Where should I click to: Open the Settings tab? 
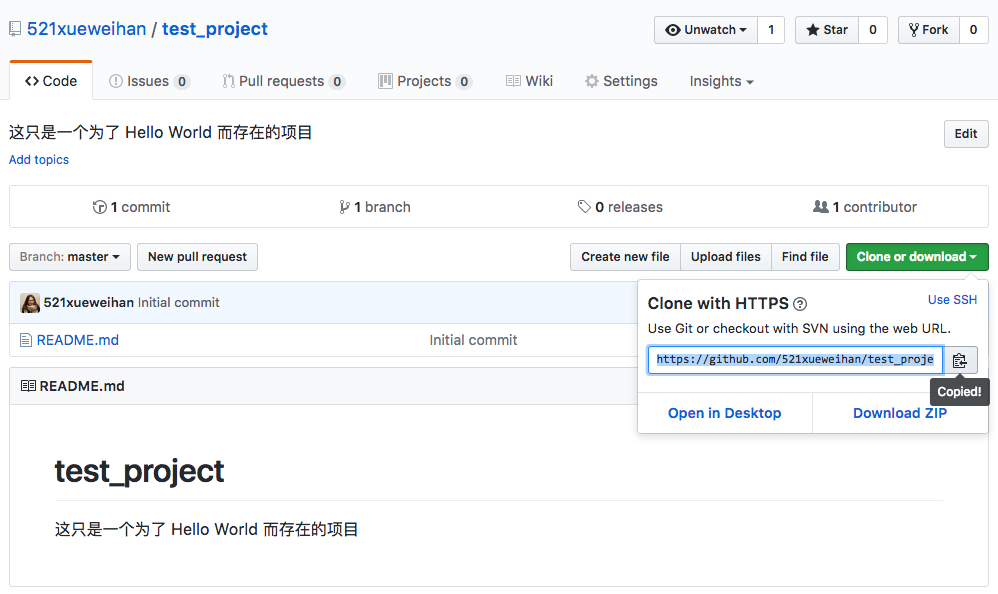(x=621, y=81)
